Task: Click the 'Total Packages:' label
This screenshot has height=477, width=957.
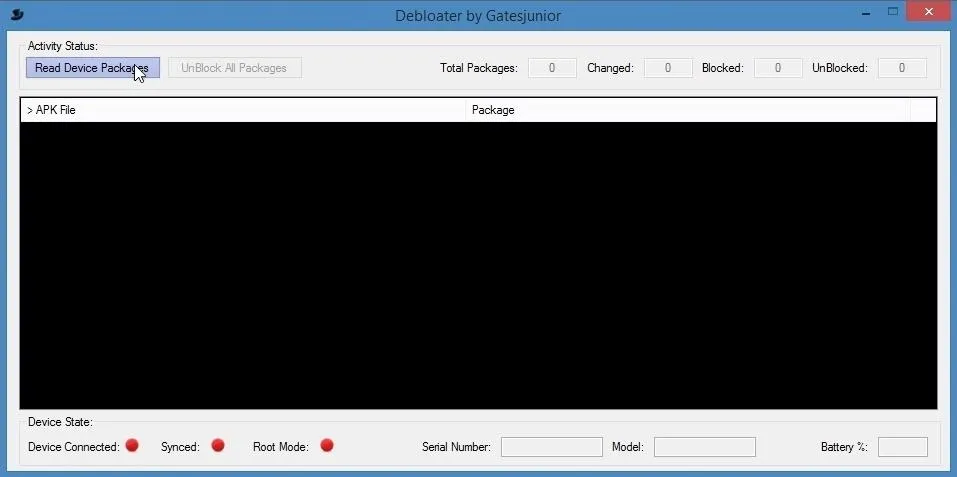Action: [x=479, y=68]
